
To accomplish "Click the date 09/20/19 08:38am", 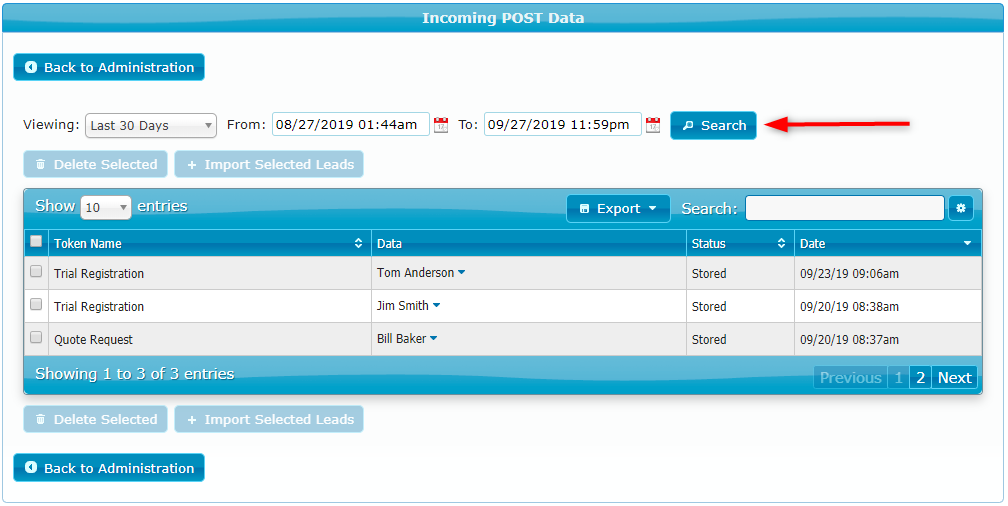I will [x=849, y=307].
